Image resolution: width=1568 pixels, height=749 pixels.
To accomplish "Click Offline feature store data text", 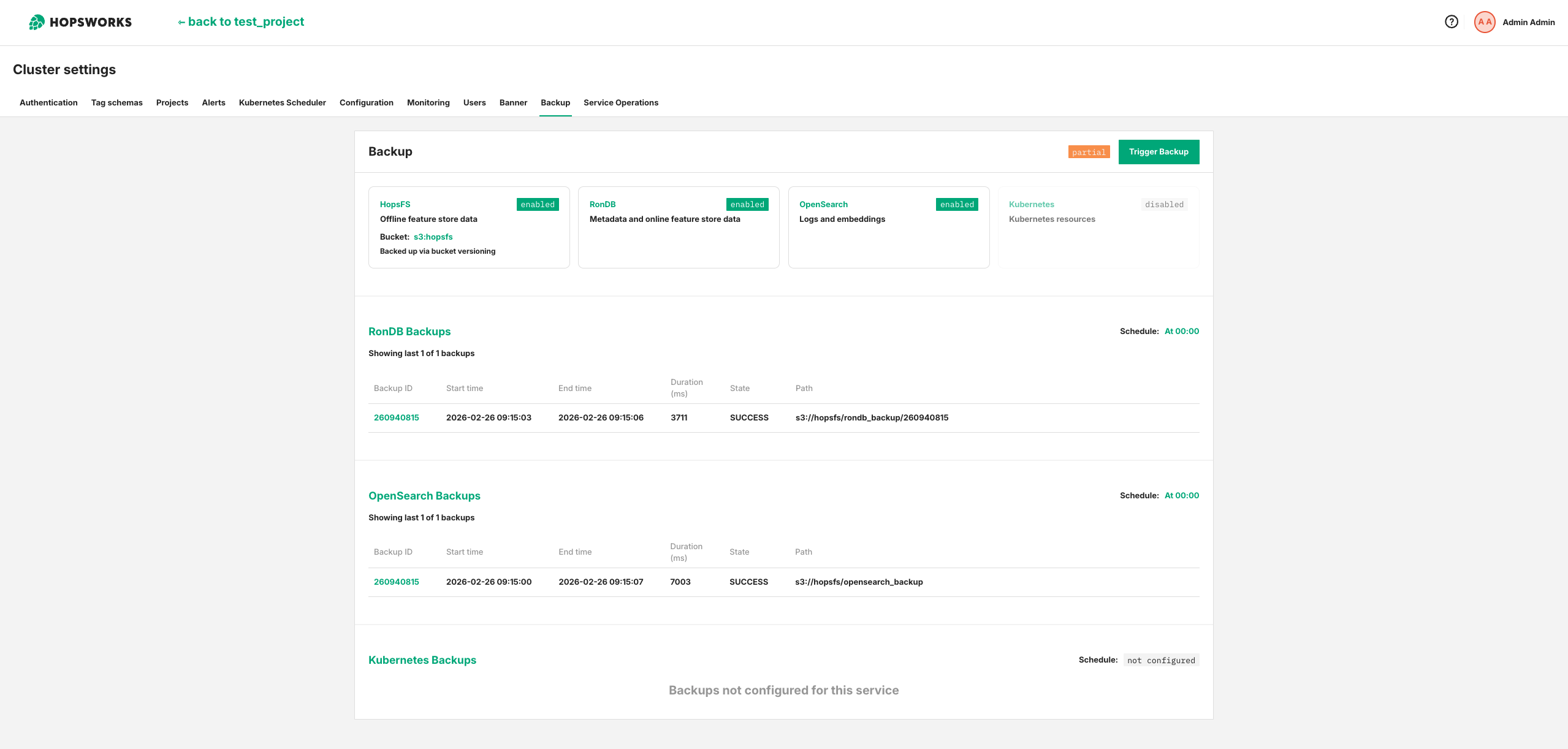I will 428,219.
